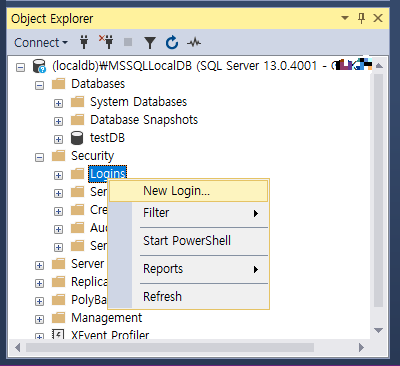Screen dimensions: 400x366
Task: Select XEvent Profiler tree item
Action: (x=110, y=335)
